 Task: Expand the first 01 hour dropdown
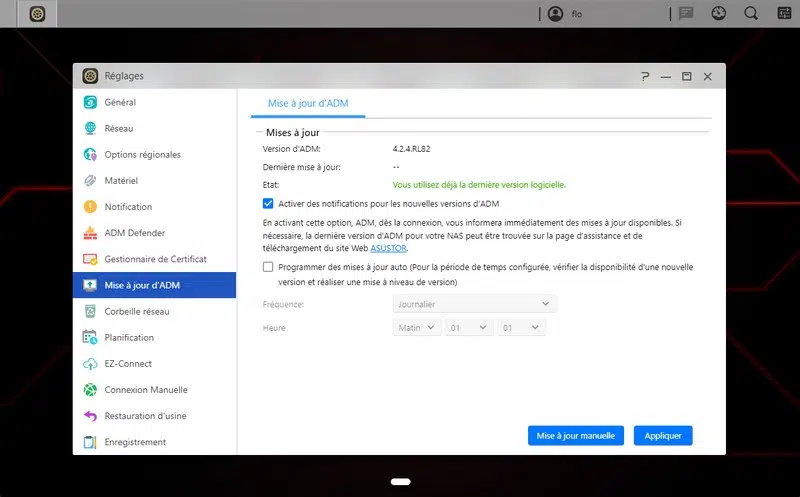tap(468, 327)
